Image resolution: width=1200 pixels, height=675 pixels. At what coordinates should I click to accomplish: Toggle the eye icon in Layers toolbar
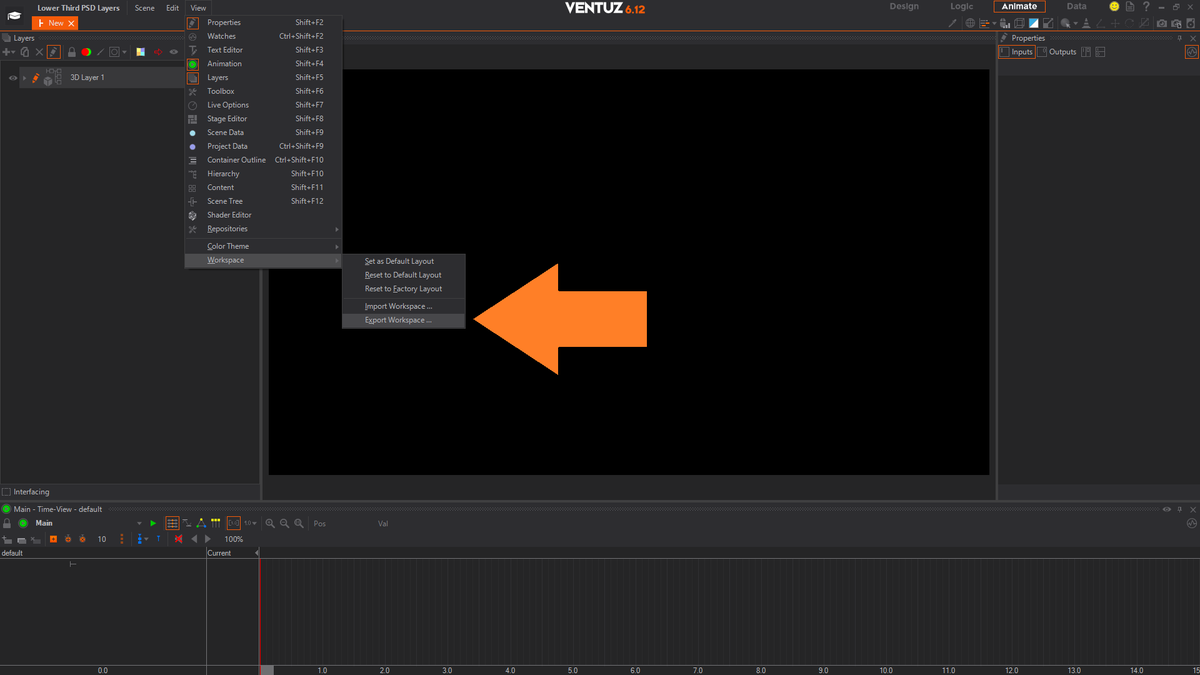174,52
